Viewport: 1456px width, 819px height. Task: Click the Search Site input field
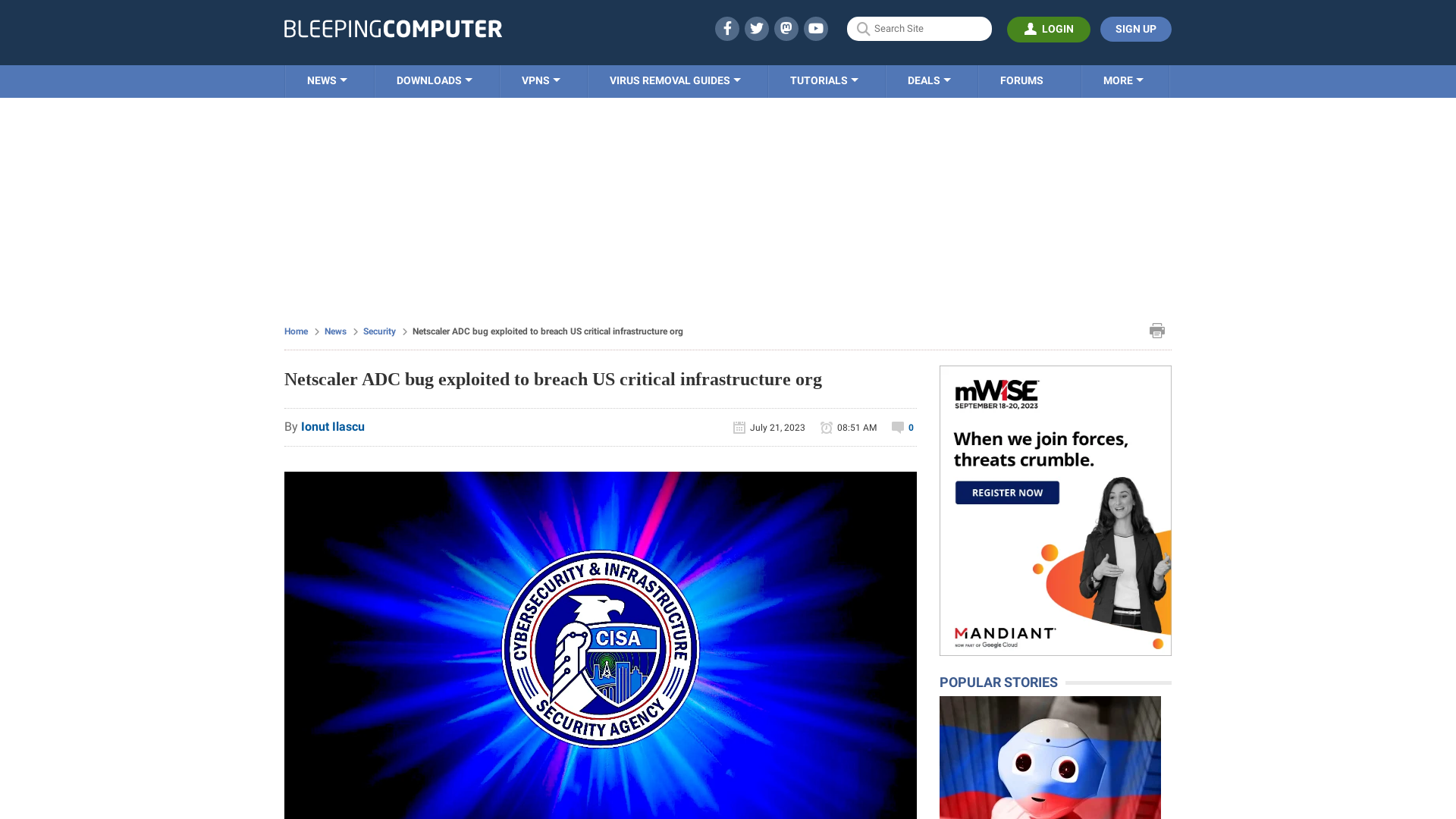[x=918, y=28]
